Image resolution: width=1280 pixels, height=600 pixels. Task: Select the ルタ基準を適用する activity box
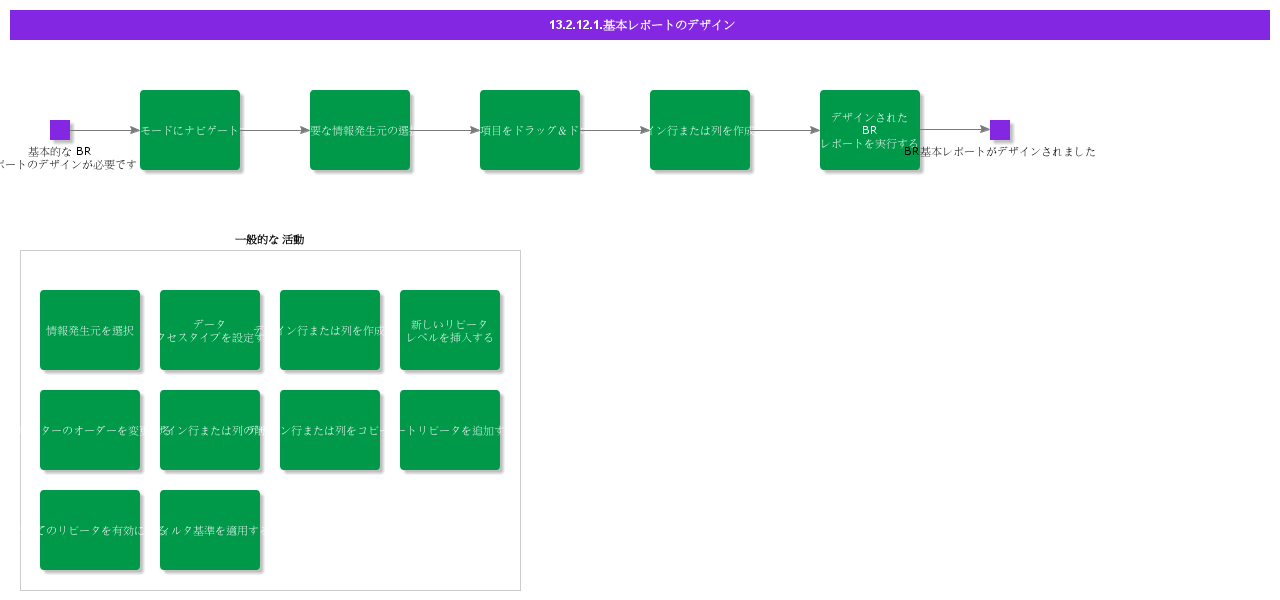click(210, 530)
